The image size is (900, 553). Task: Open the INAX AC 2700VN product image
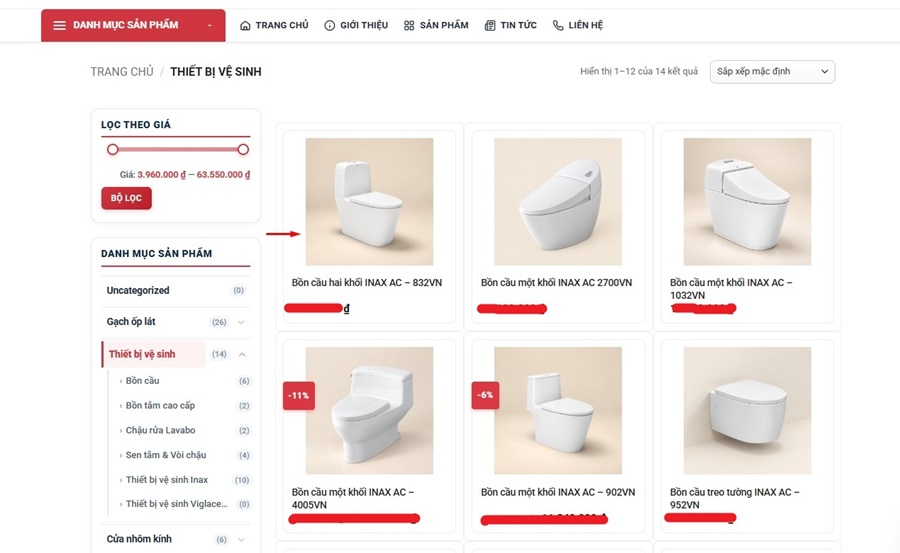pos(558,202)
